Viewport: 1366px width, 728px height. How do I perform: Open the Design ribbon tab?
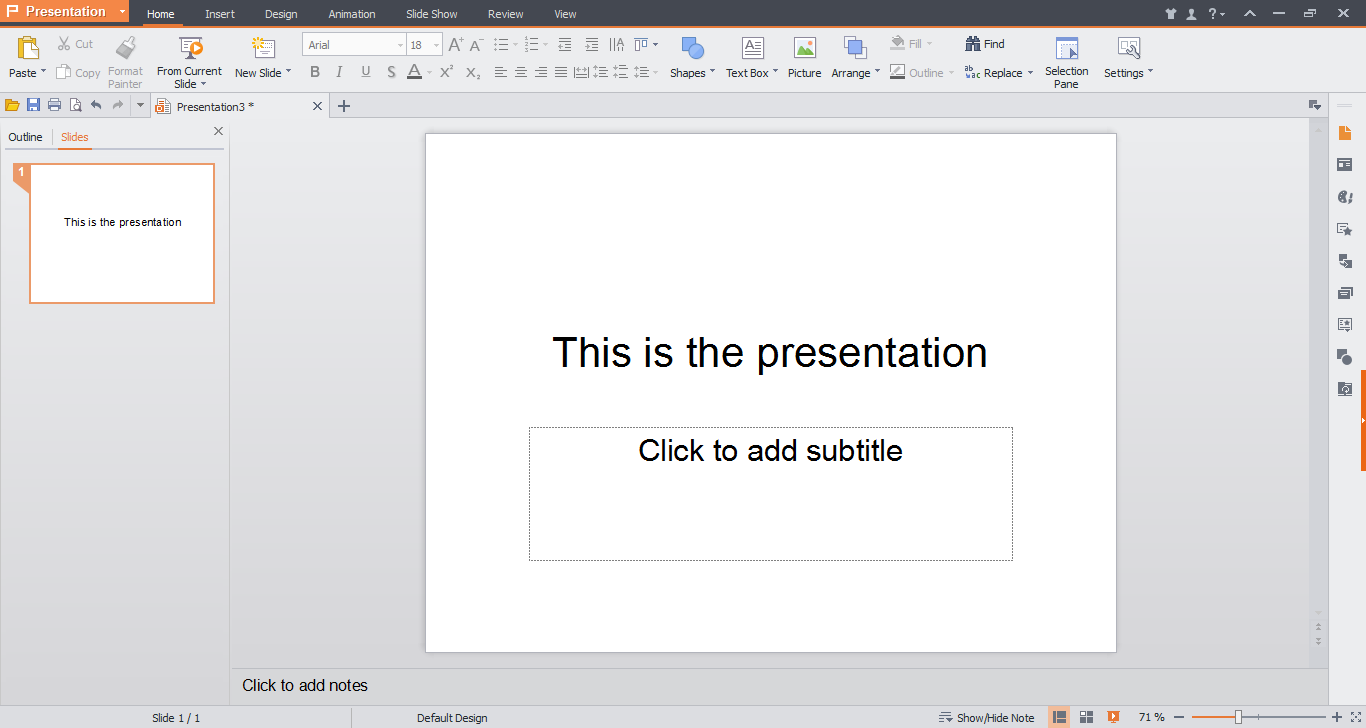[x=281, y=14]
